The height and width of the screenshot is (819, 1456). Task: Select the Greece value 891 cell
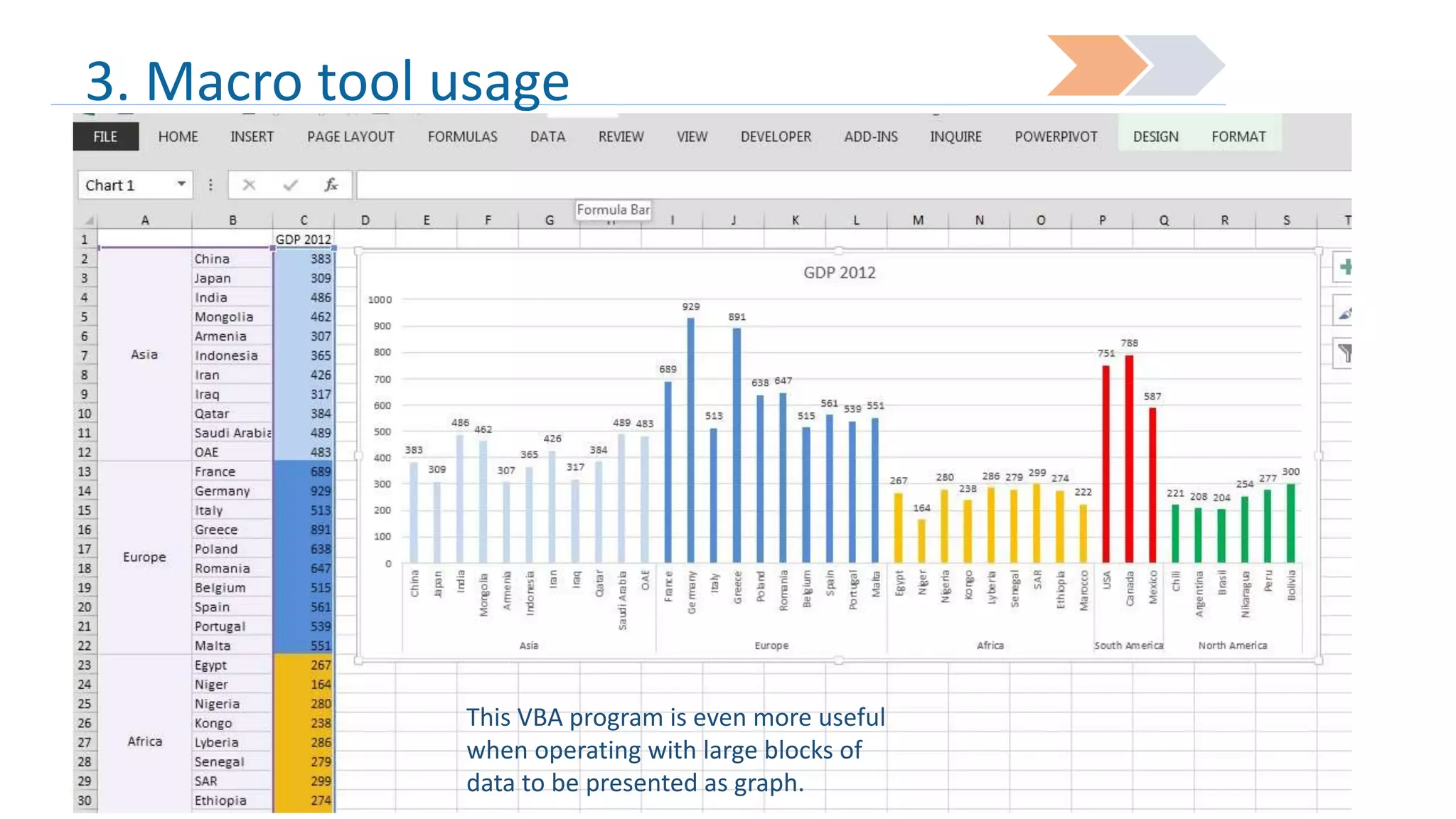coord(304,530)
